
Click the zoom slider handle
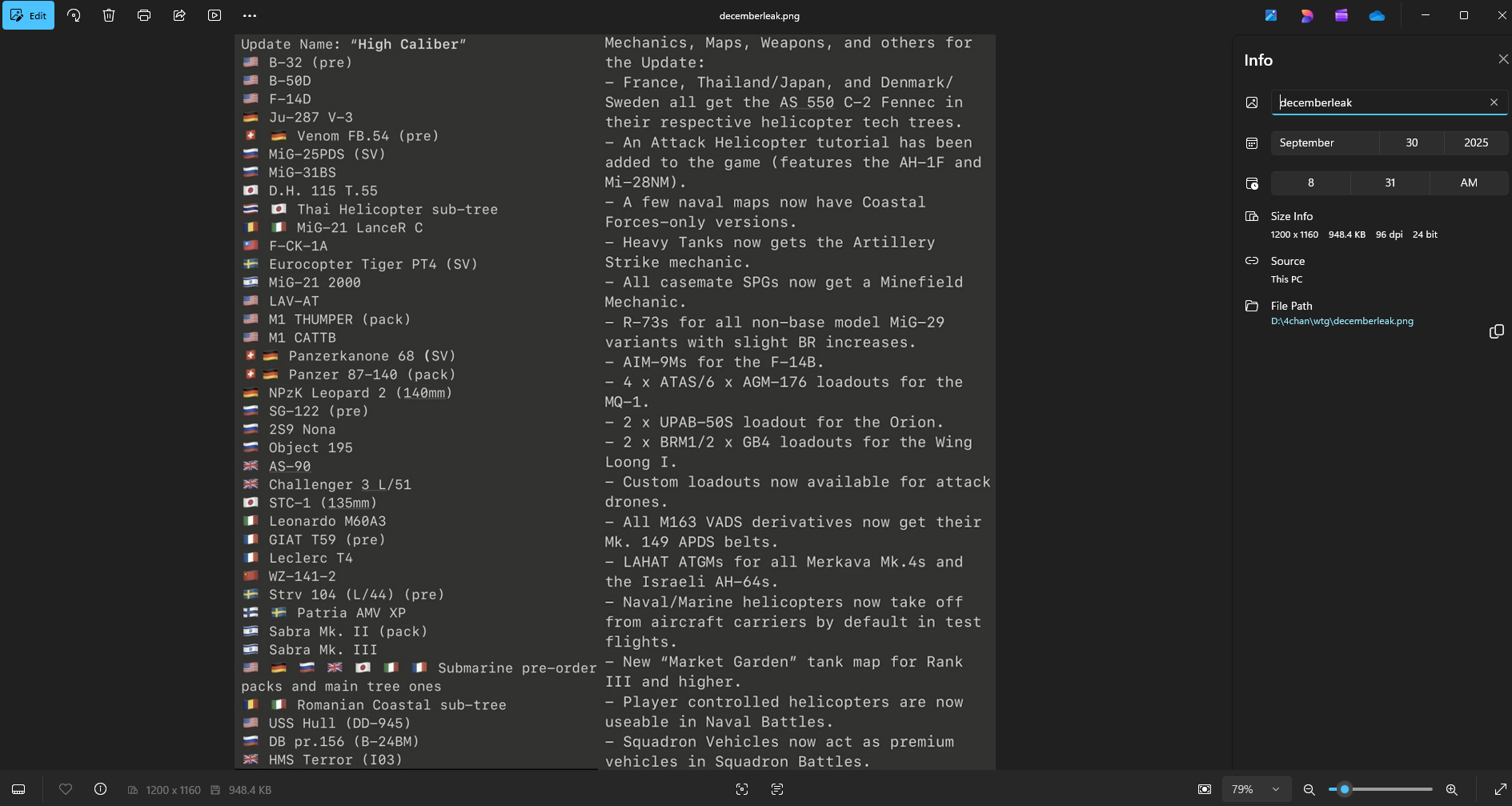pyautogui.click(x=1345, y=789)
